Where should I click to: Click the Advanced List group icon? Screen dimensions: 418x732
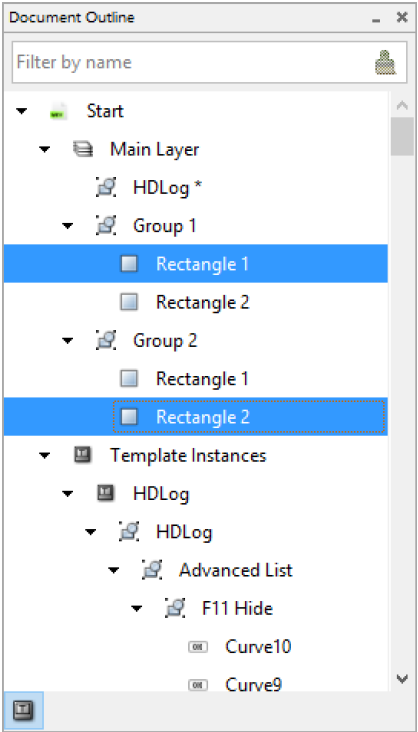152,570
